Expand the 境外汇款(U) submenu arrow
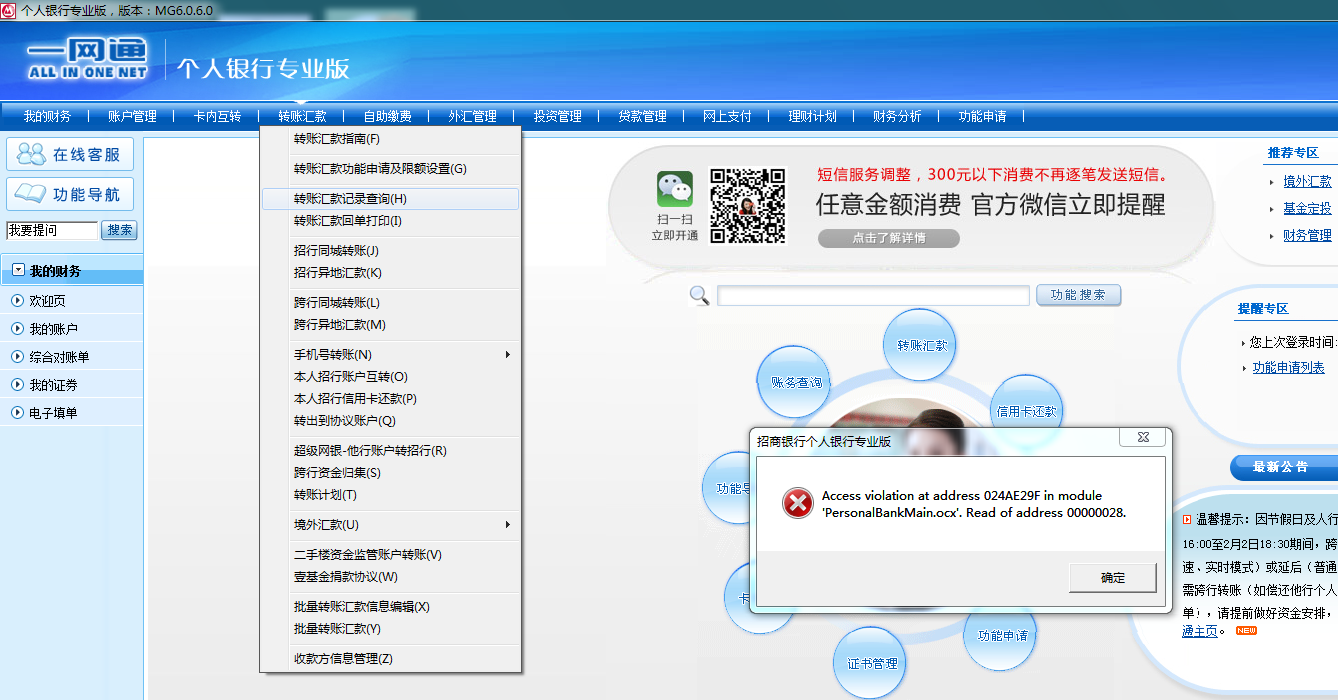Image resolution: width=1338 pixels, height=700 pixels. pyautogui.click(x=508, y=525)
